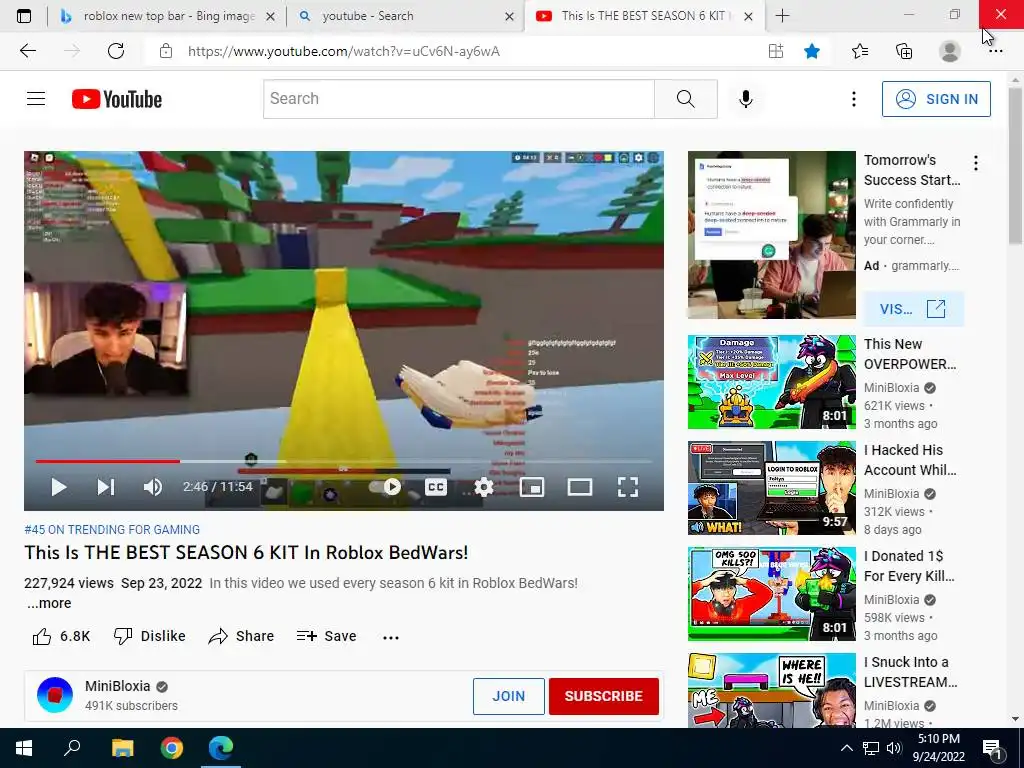Turn on closed captions
1024x768 pixels.
436,487
